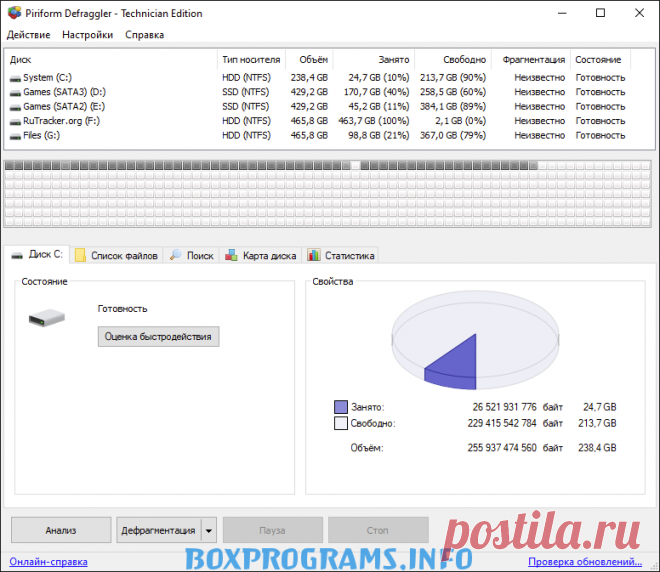The height and width of the screenshot is (572, 660).
Task: Select the RuTracker.org (F:) row label
Action: 61,121
